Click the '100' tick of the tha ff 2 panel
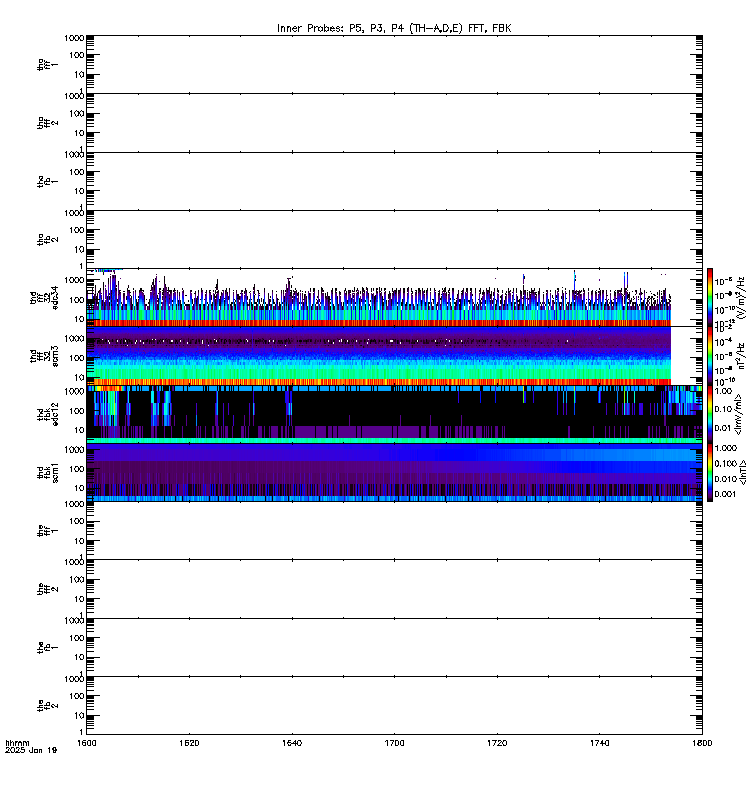 point(77,114)
